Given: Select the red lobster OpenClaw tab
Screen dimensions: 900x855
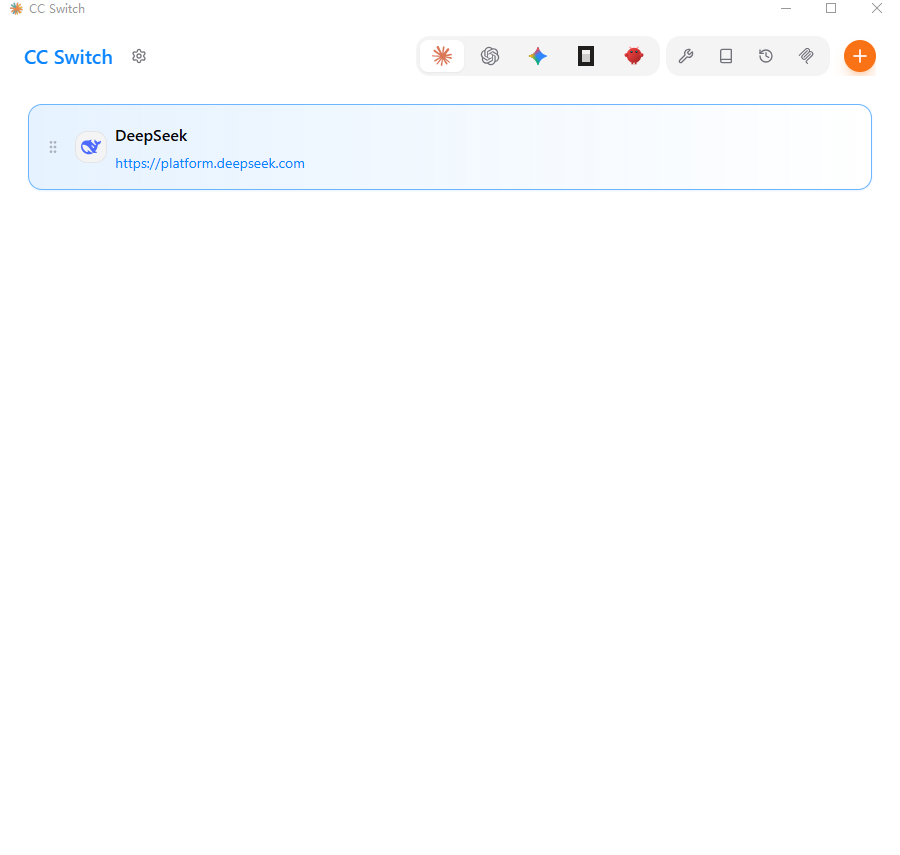Looking at the screenshot, I should click(634, 56).
